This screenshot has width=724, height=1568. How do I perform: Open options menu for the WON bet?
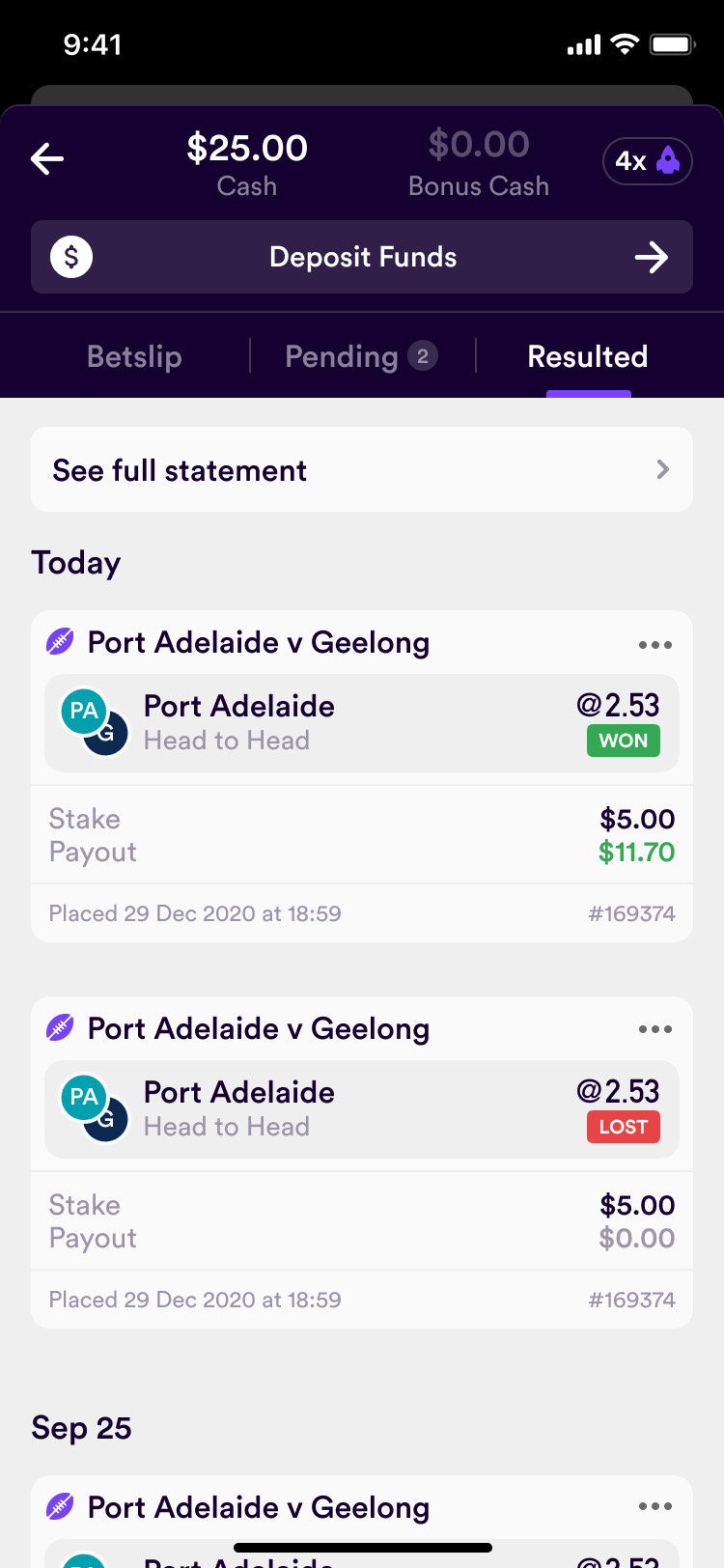click(x=655, y=645)
